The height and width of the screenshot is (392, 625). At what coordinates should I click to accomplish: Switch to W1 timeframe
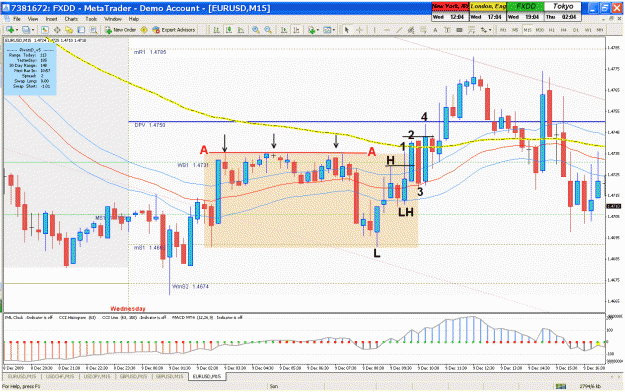point(588,30)
